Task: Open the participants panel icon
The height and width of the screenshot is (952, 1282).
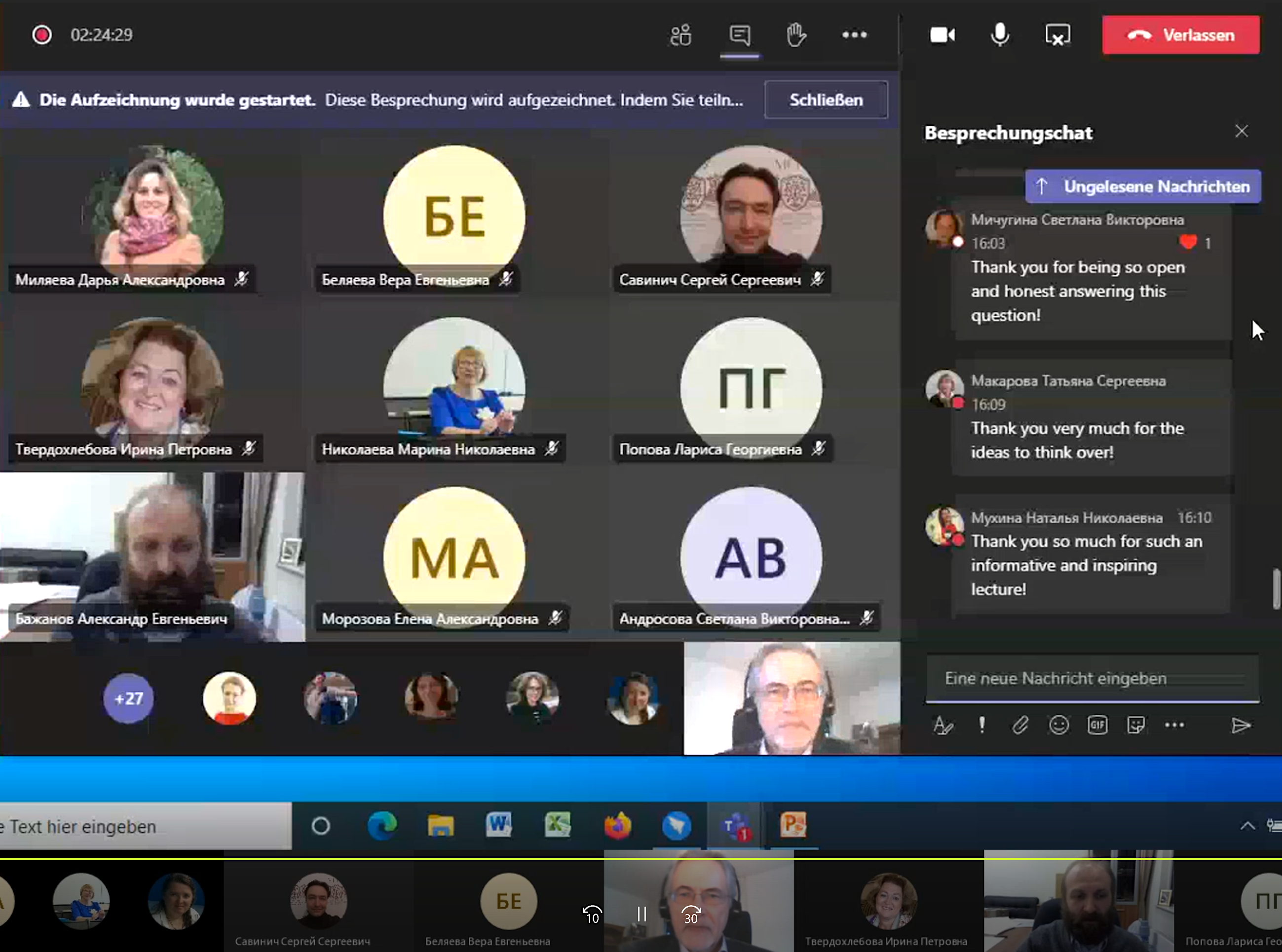Action: (x=681, y=35)
